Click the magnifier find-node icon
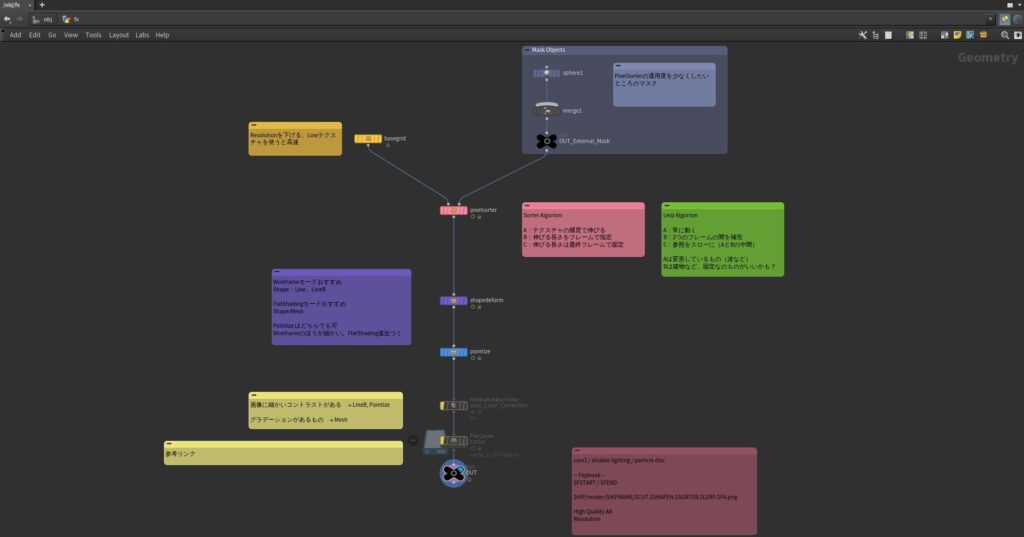Viewport: 1024px width, 537px height. click(x=1005, y=35)
